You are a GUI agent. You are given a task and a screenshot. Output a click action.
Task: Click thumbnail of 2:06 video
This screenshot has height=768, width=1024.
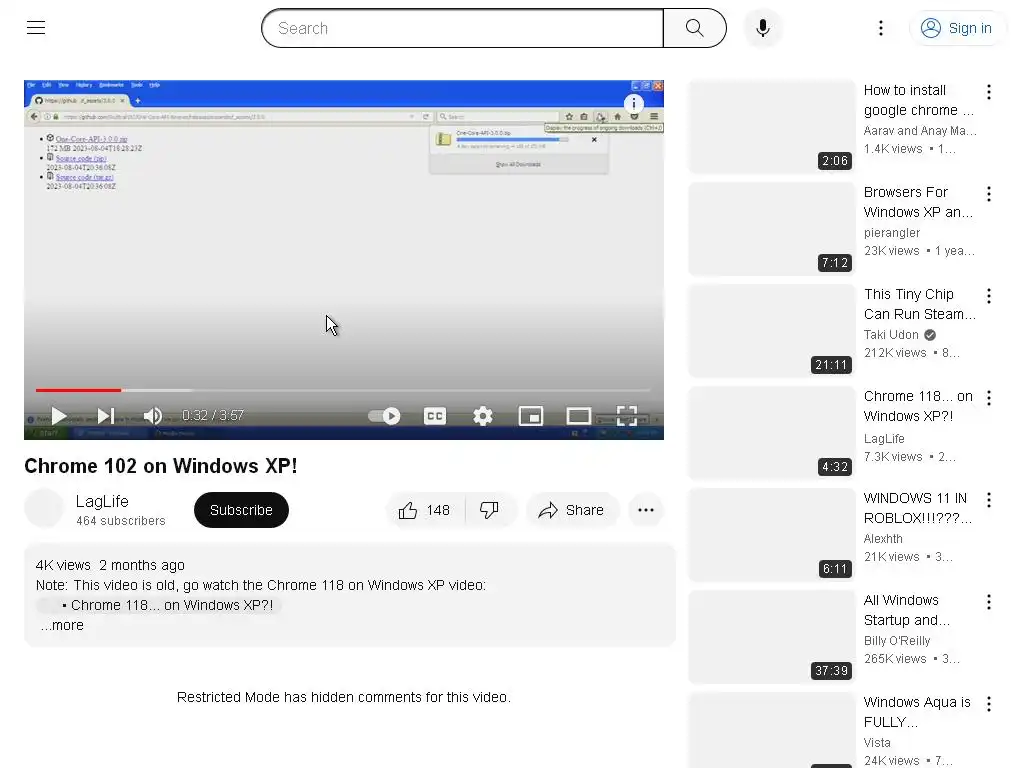(x=772, y=127)
